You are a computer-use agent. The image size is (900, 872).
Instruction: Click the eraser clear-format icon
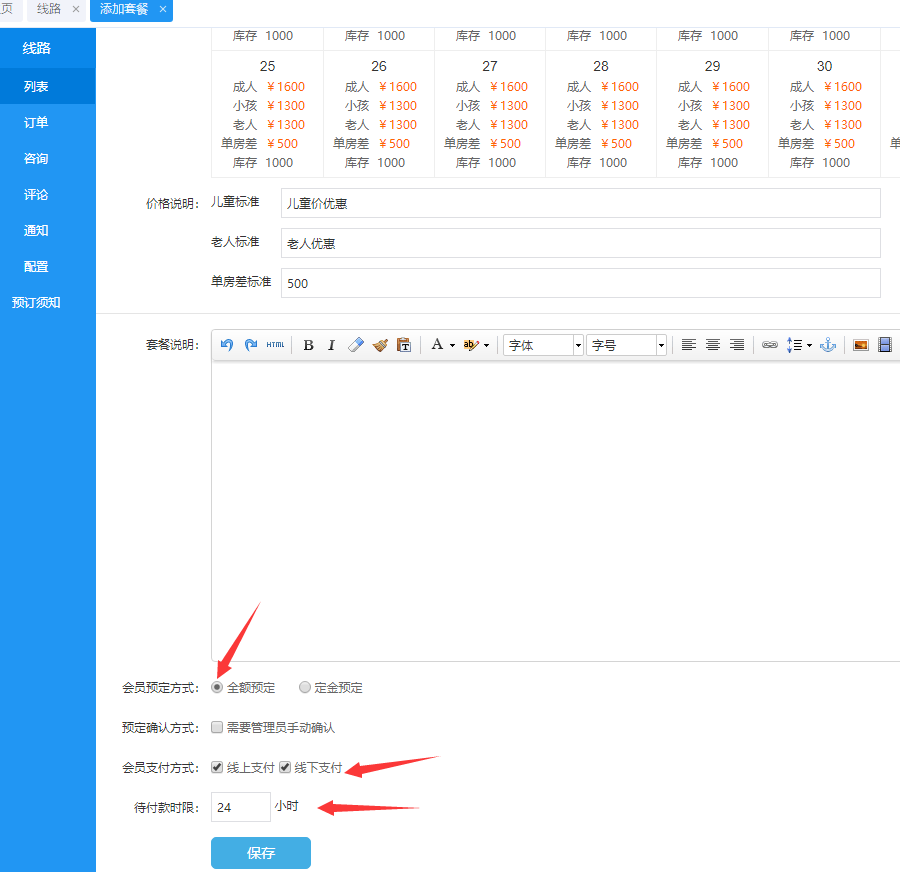coord(355,345)
